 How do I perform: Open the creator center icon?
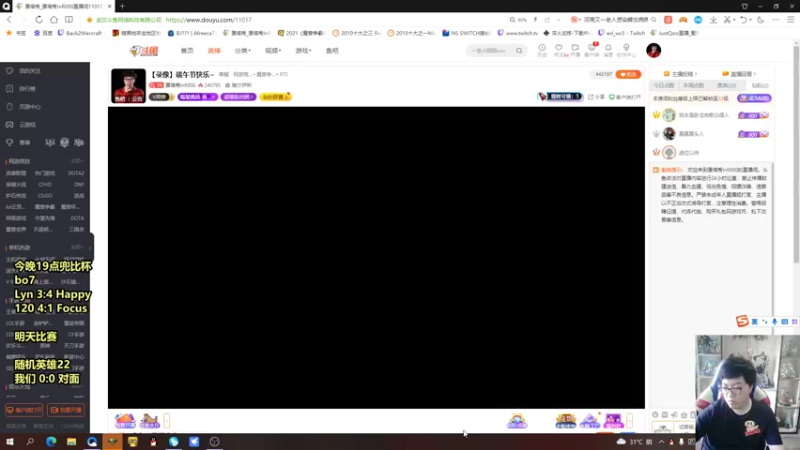[x=626, y=49]
